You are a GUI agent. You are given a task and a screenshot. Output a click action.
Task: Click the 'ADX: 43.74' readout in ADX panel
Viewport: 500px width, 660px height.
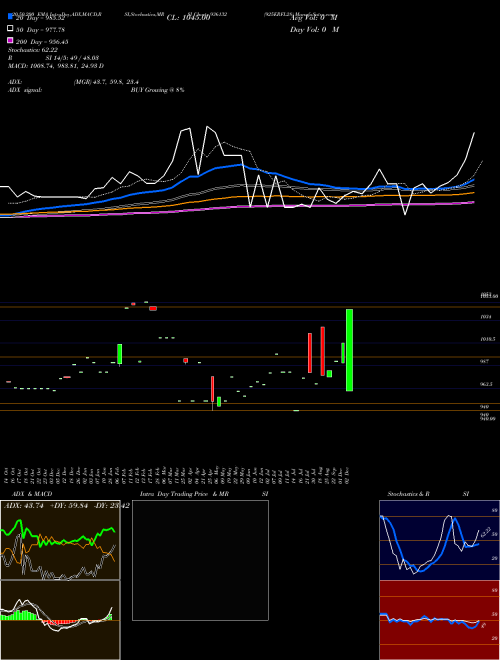tap(24, 506)
